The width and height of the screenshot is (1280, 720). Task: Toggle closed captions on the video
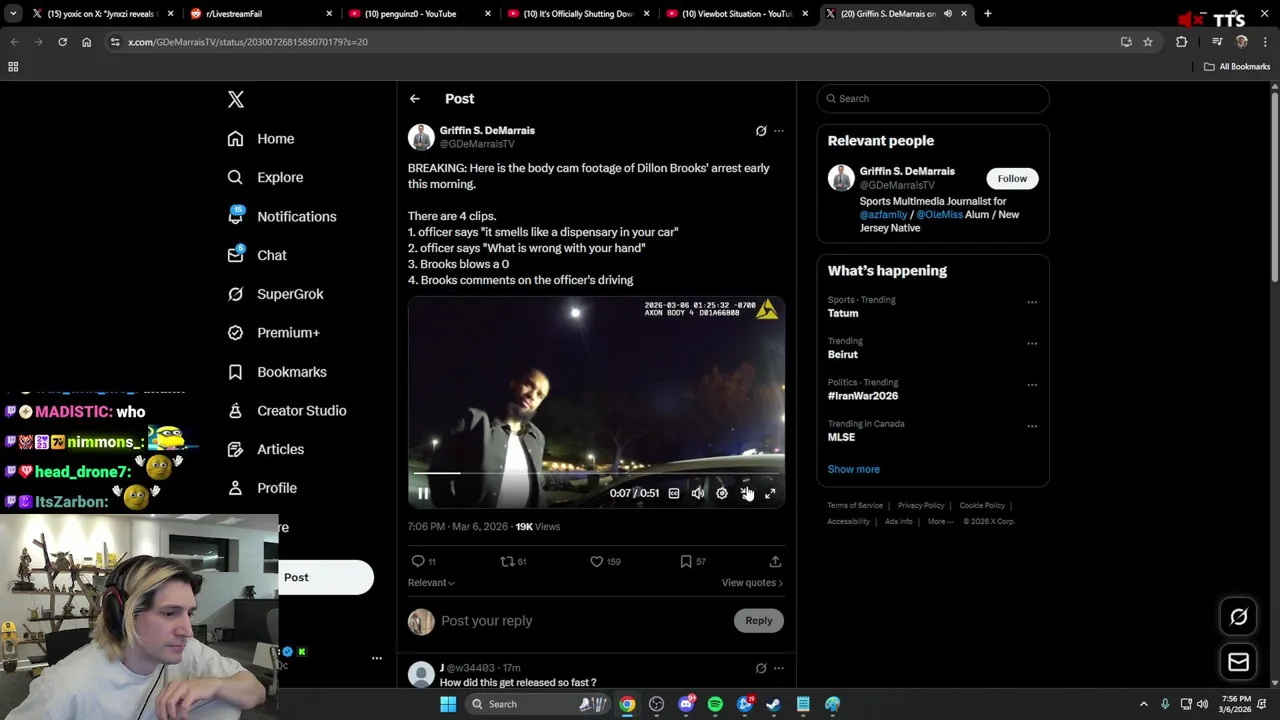point(674,493)
